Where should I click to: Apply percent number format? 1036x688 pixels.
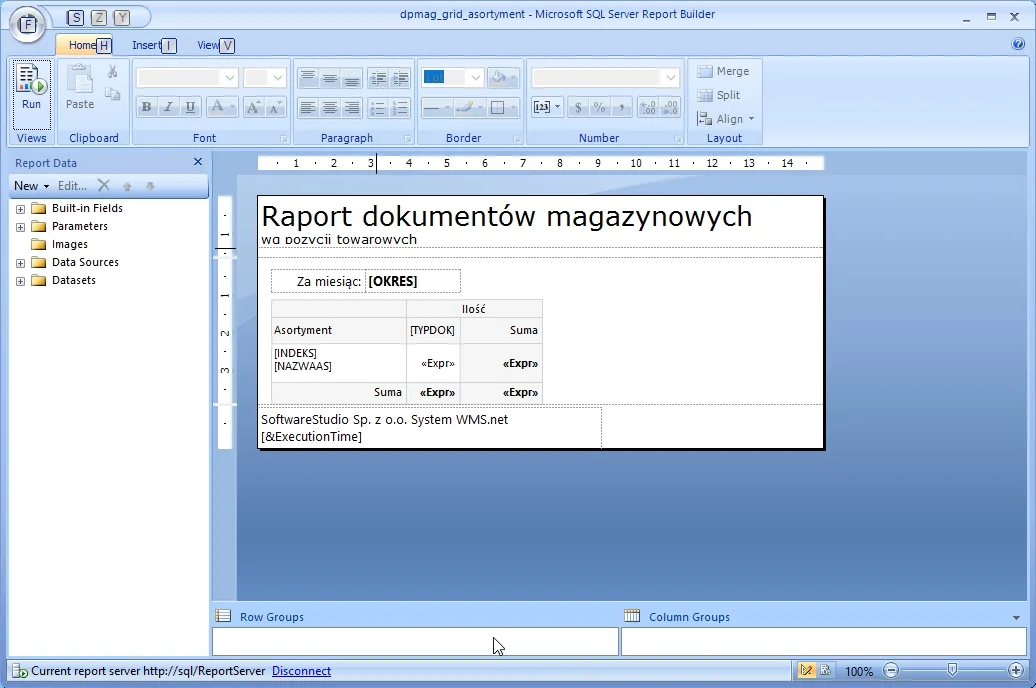(x=599, y=107)
